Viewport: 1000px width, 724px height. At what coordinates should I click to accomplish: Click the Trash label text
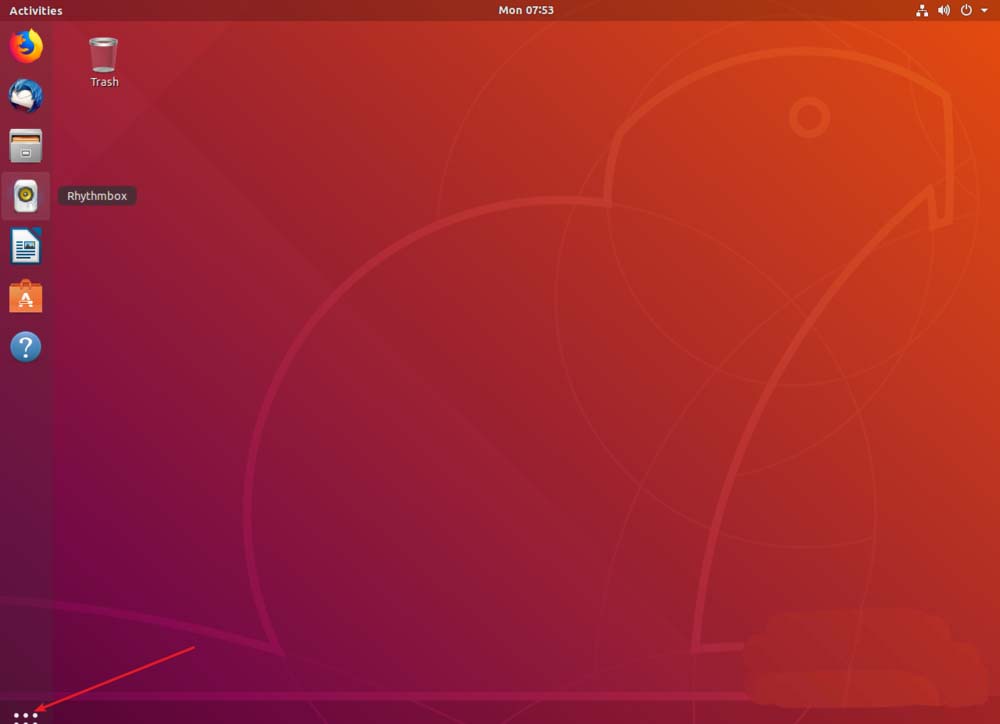pos(104,82)
